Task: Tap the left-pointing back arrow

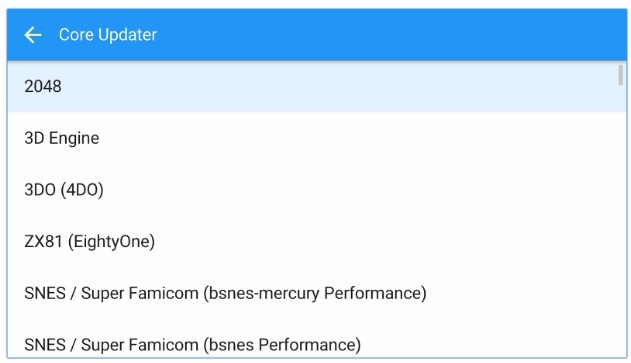Action: [33, 35]
